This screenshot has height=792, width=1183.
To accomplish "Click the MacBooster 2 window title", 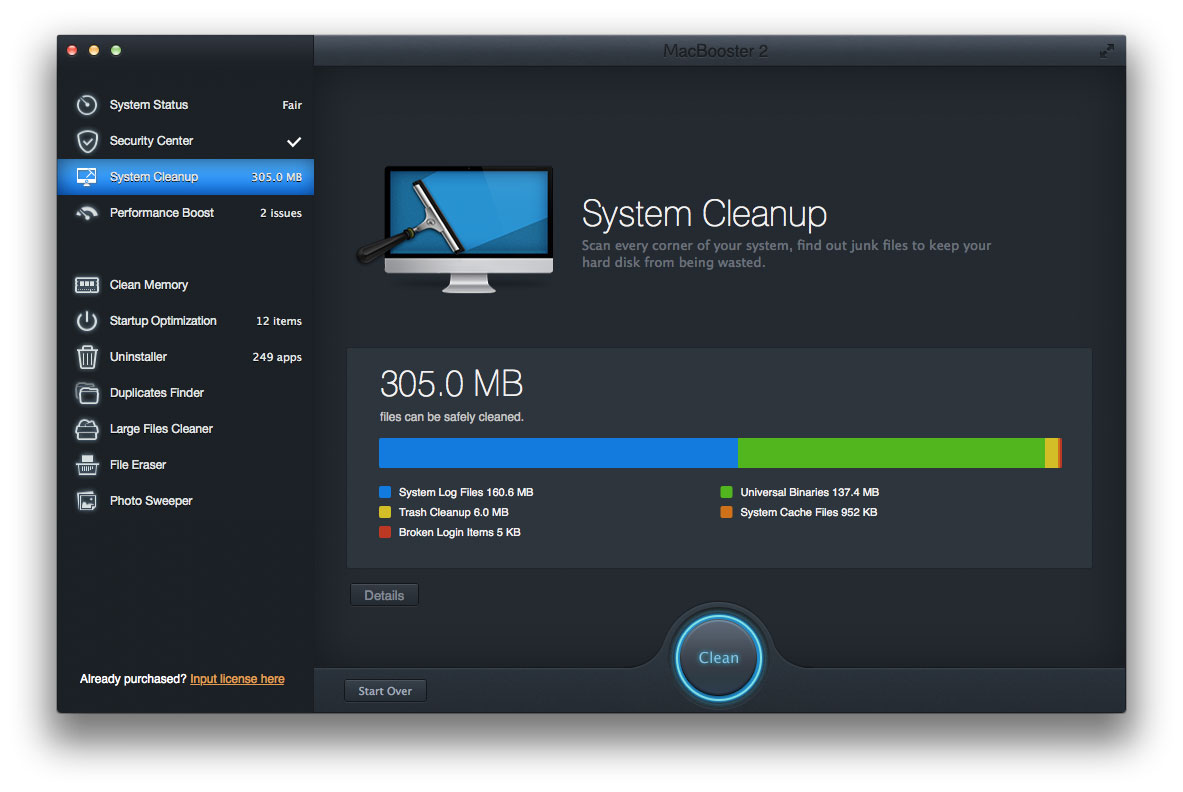I will coord(715,51).
